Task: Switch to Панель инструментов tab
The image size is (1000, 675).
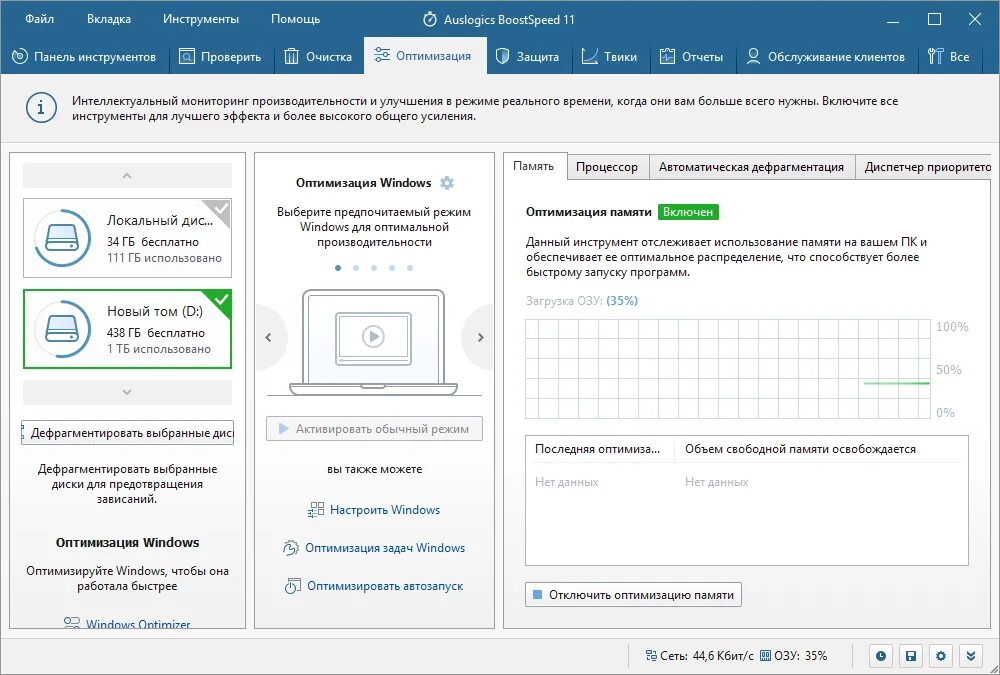Action: pos(85,57)
